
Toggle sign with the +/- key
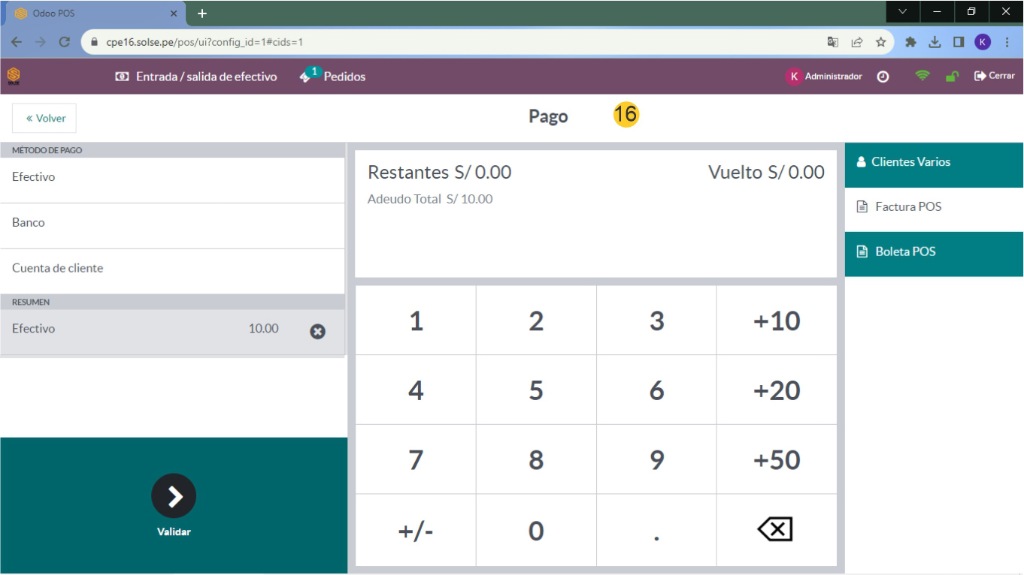tap(415, 530)
